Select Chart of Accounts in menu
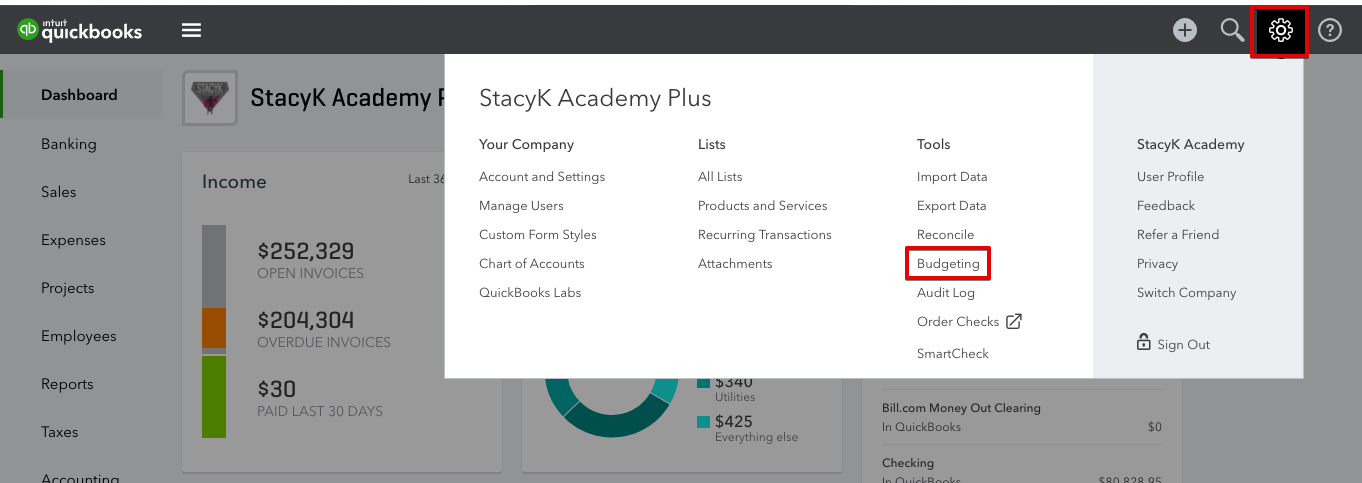The width and height of the screenshot is (1362, 483). coord(531,264)
